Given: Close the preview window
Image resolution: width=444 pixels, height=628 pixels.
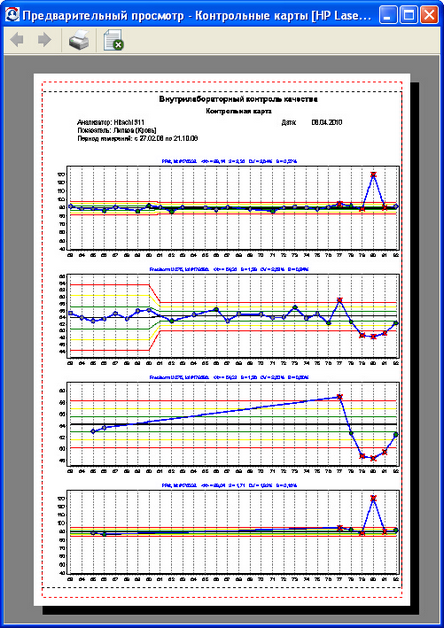Looking at the screenshot, I should click(x=429, y=16).
